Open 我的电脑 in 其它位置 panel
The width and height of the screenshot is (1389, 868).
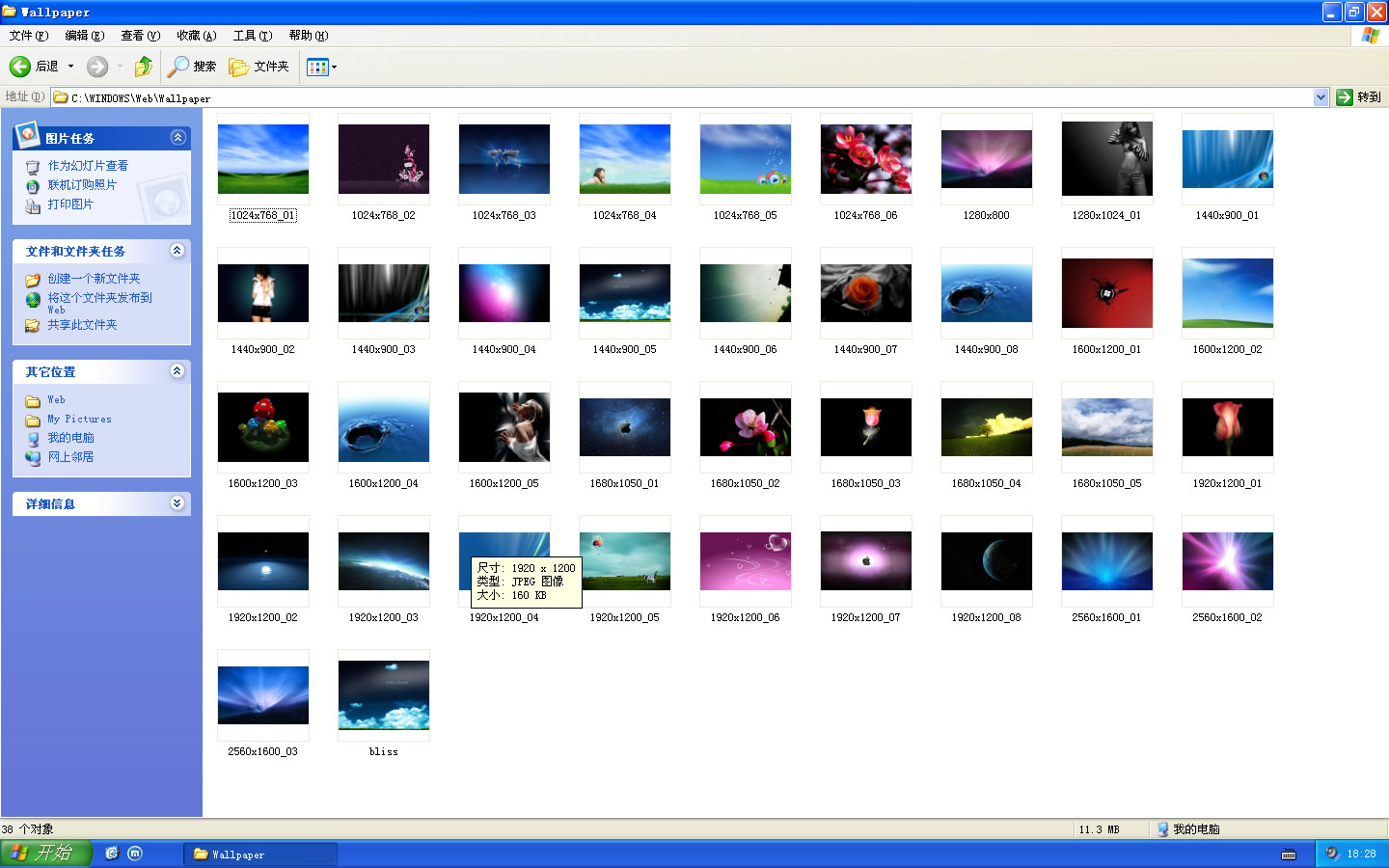coord(70,438)
